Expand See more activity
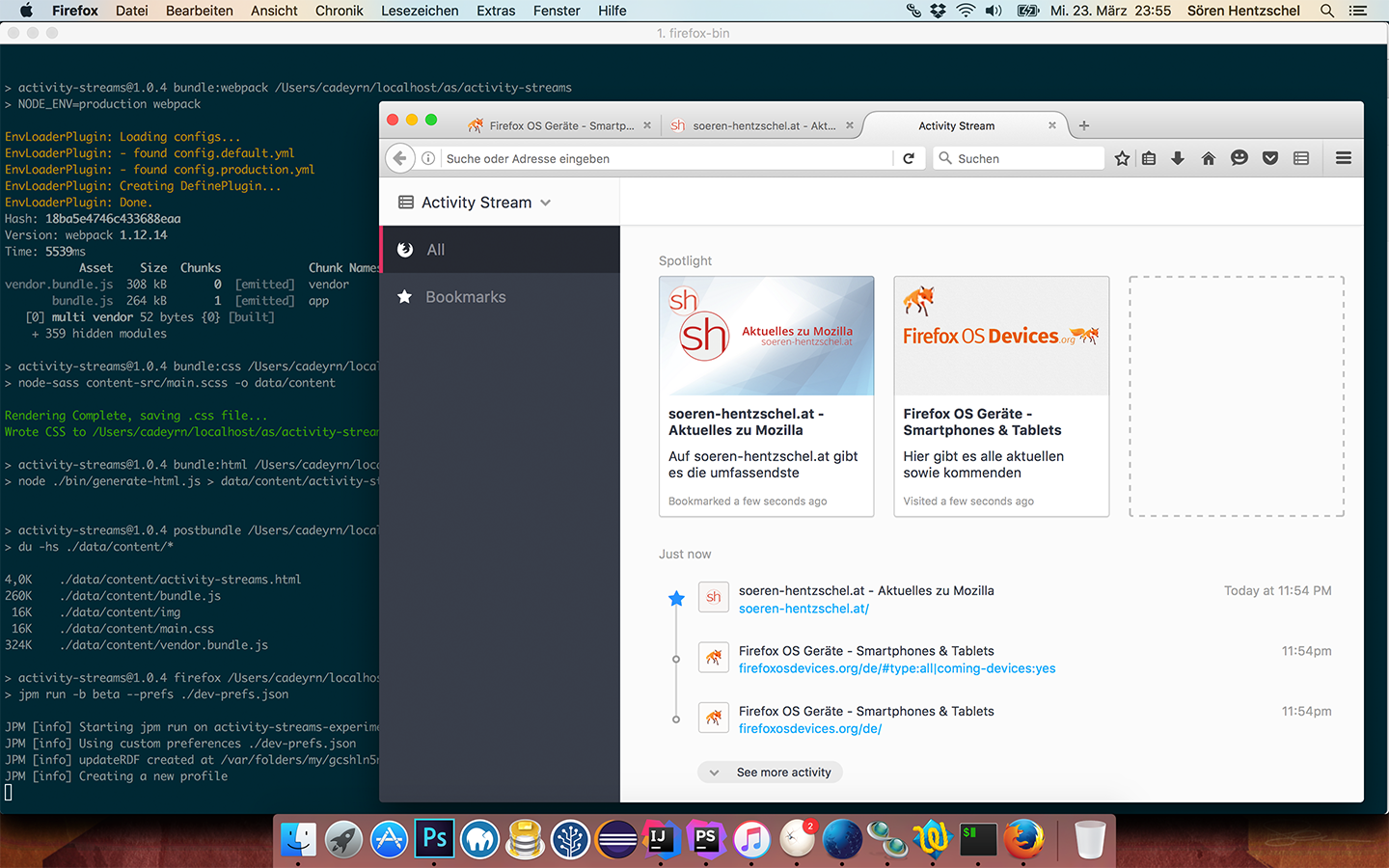Screen dimensions: 1389x868 (770, 773)
